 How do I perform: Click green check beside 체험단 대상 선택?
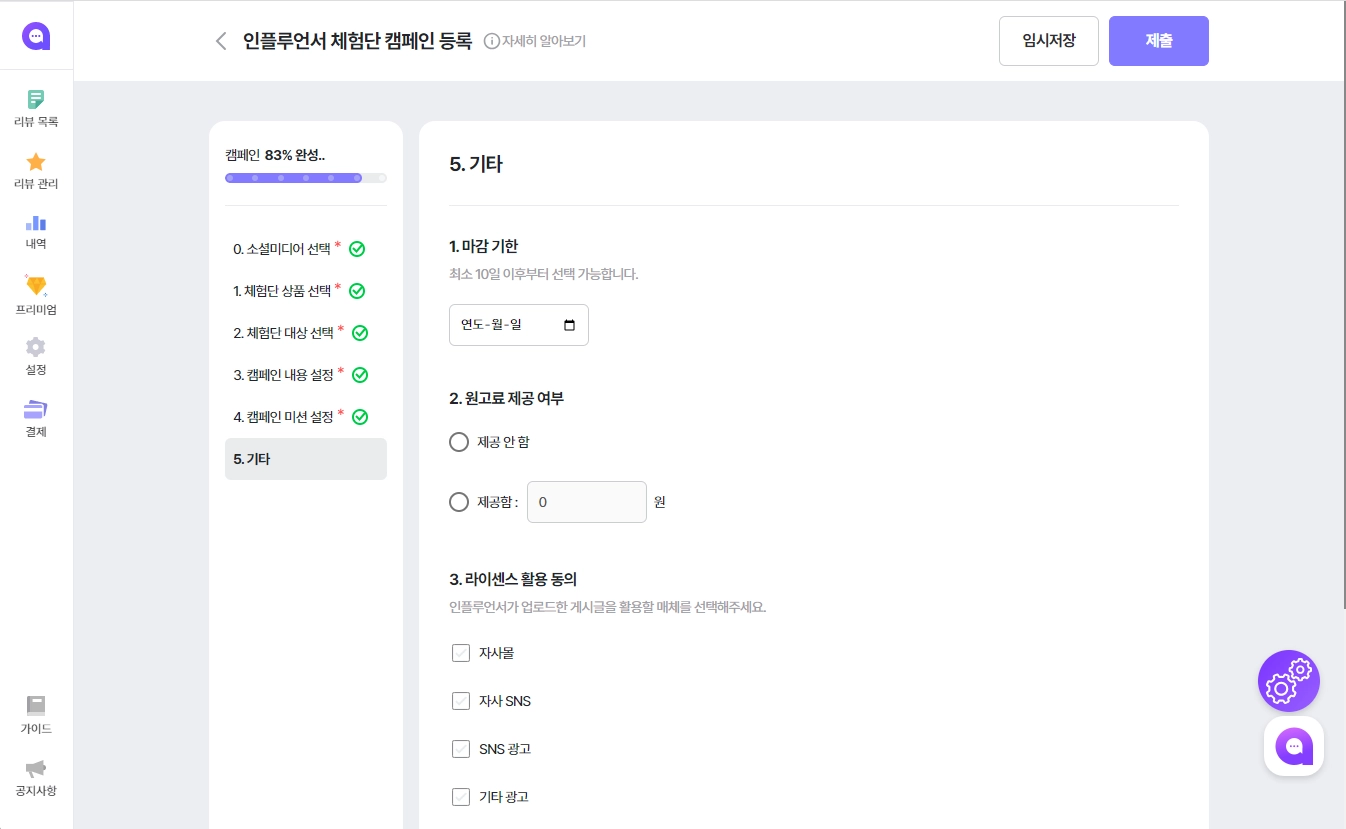coord(360,333)
